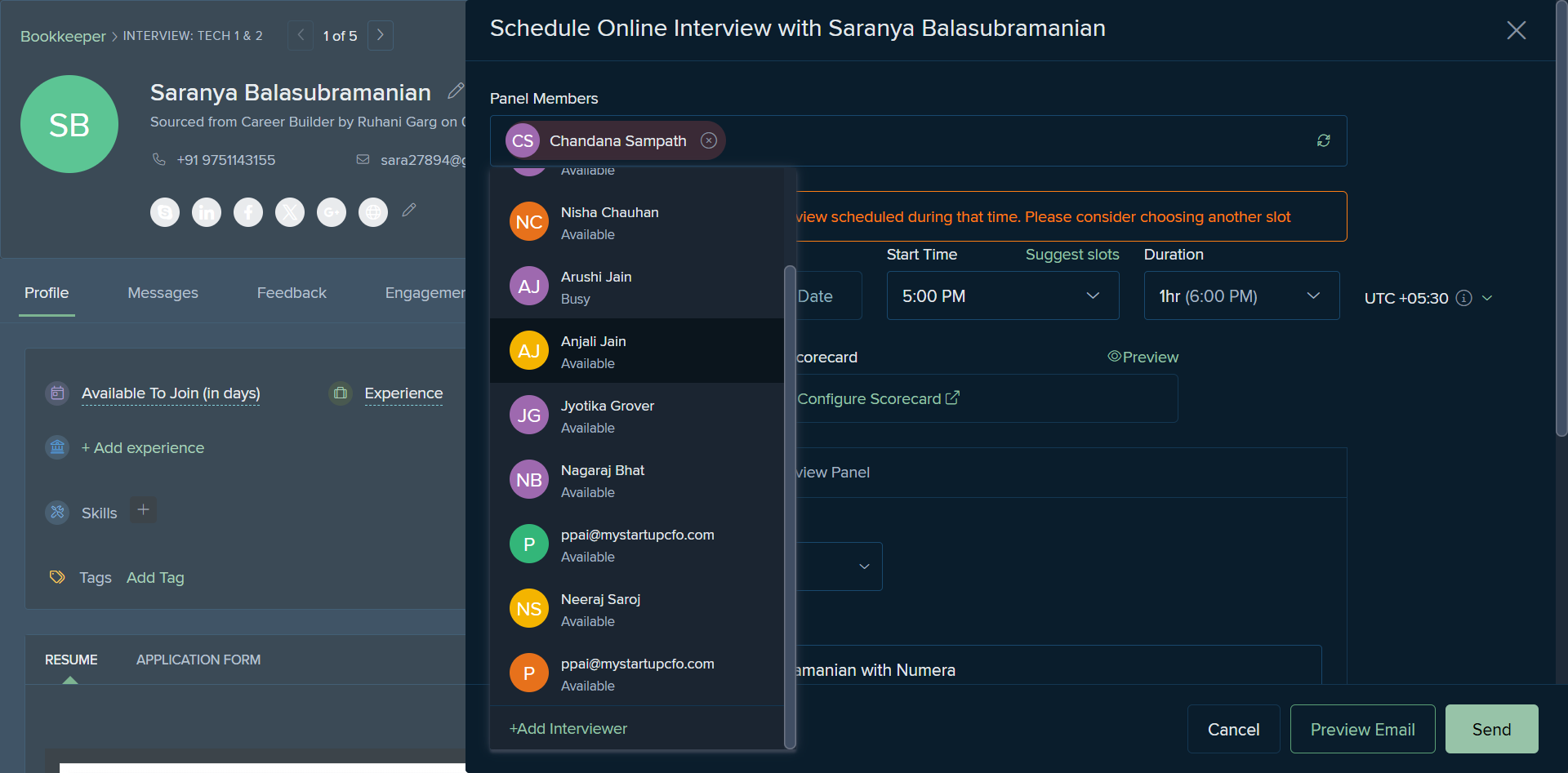
Task: Click the Experience field label
Action: tap(403, 393)
